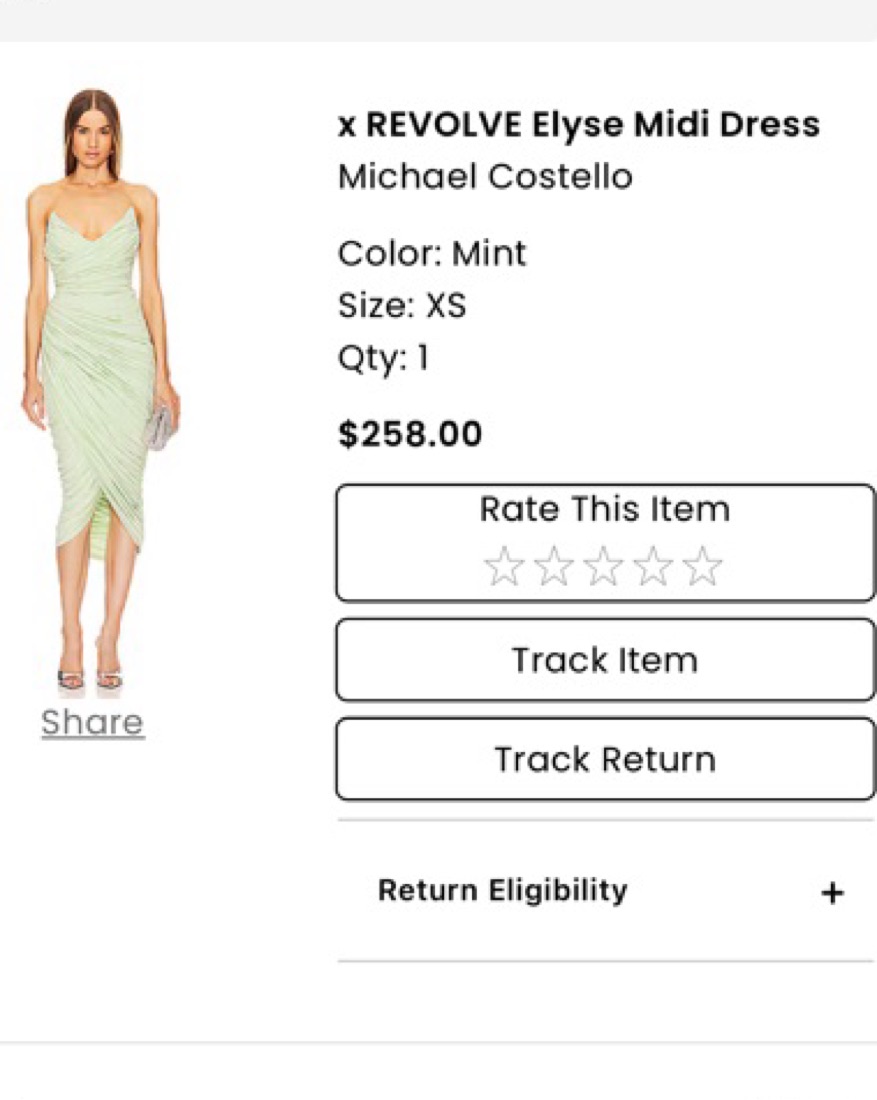877x1100 pixels.
Task: Click the Michael Costello brand name
Action: coord(485,177)
